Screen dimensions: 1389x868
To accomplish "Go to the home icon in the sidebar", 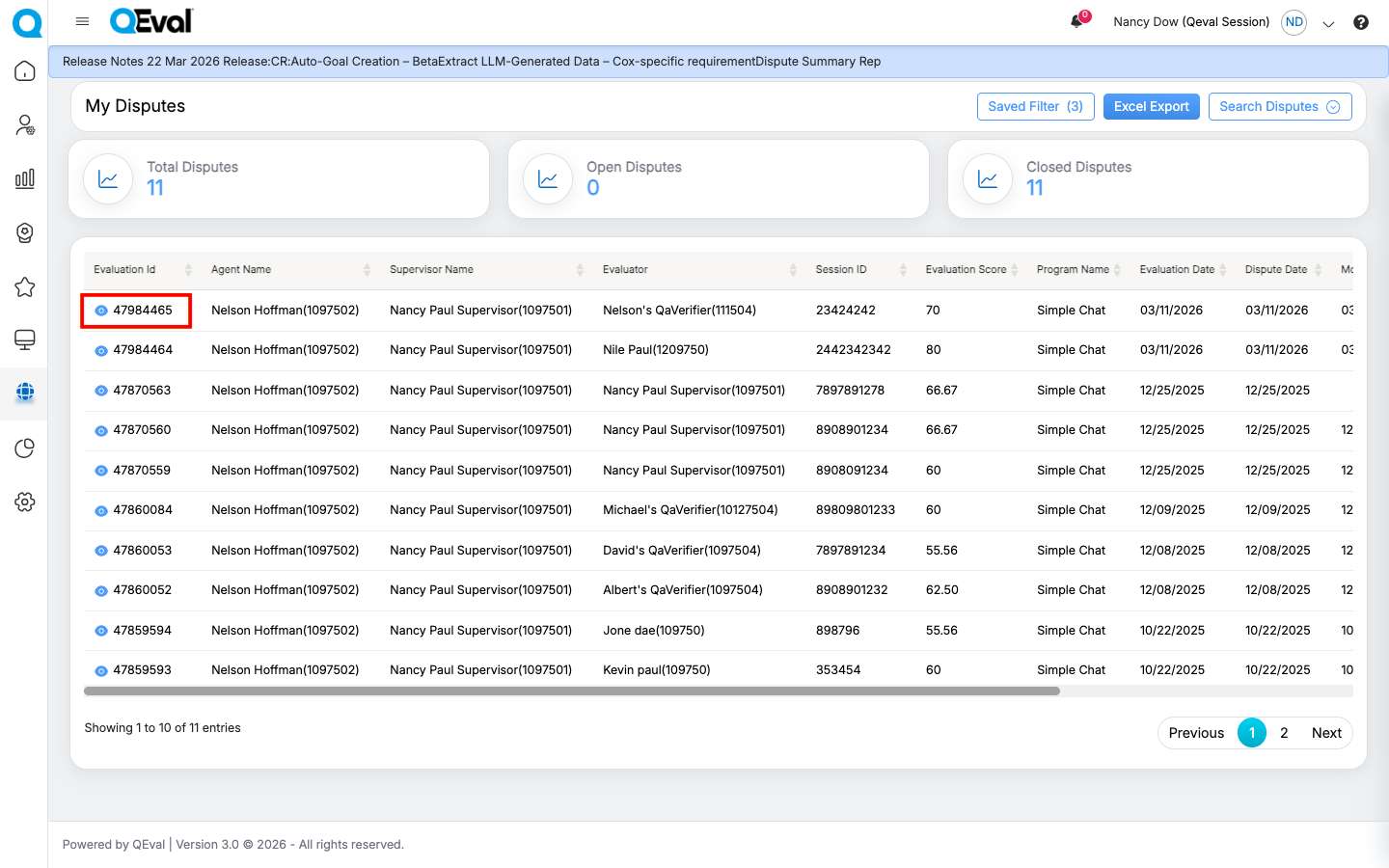I will 25,71.
